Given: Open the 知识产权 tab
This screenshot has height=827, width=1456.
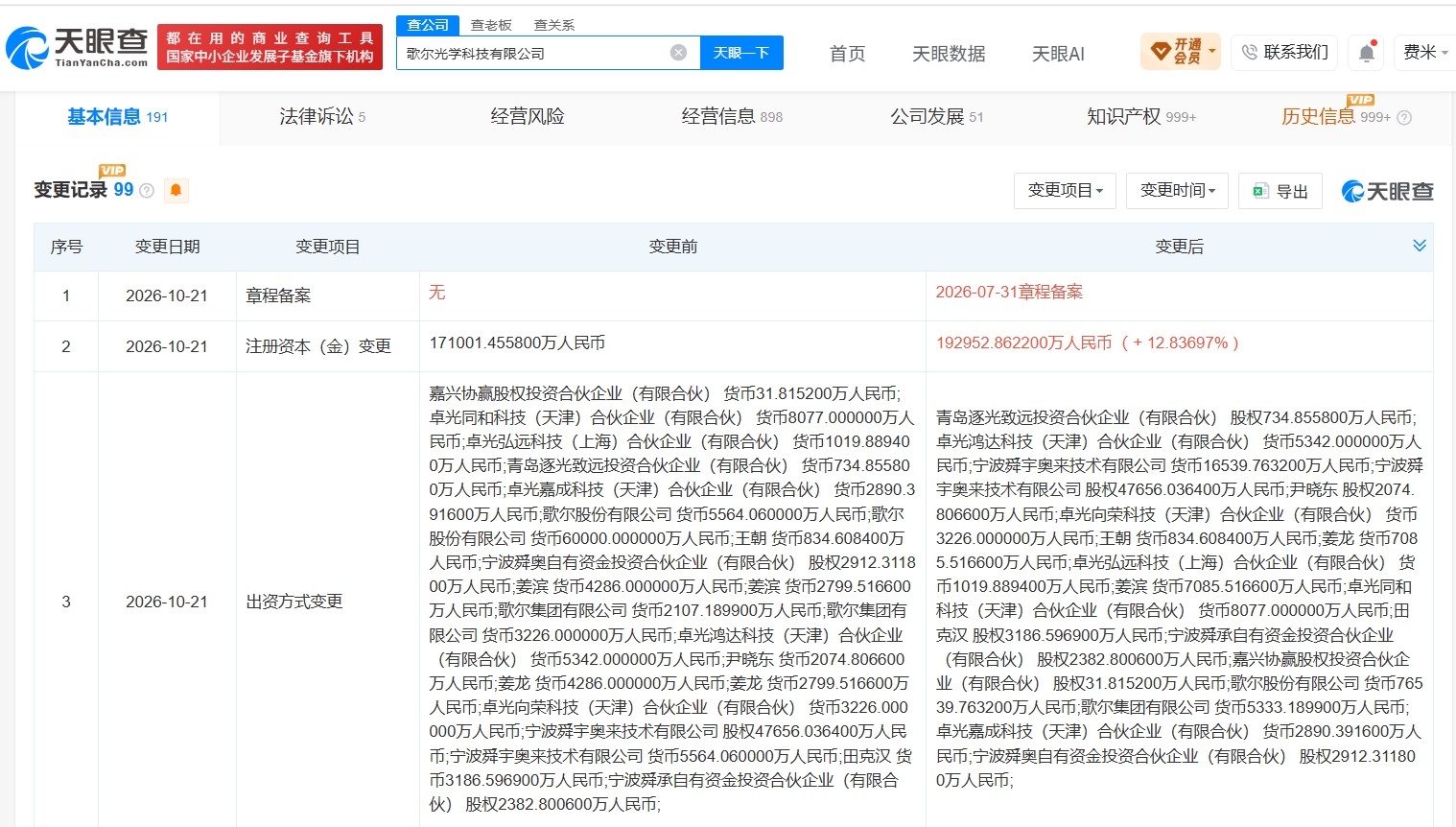Looking at the screenshot, I should coord(1141,117).
